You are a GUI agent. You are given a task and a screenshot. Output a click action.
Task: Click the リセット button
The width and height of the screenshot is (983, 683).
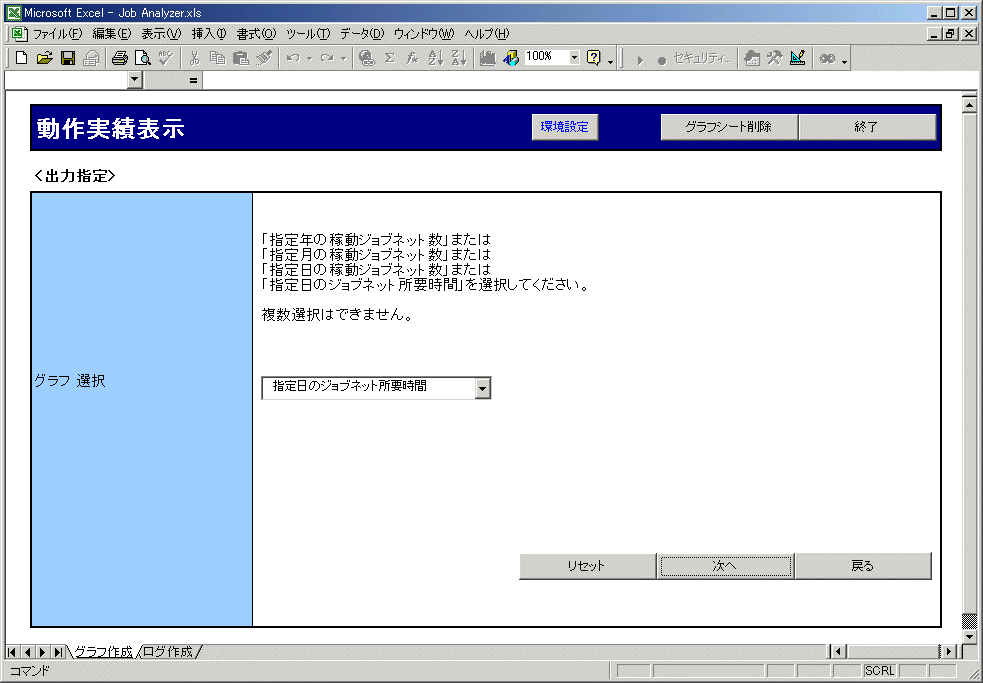(587, 566)
